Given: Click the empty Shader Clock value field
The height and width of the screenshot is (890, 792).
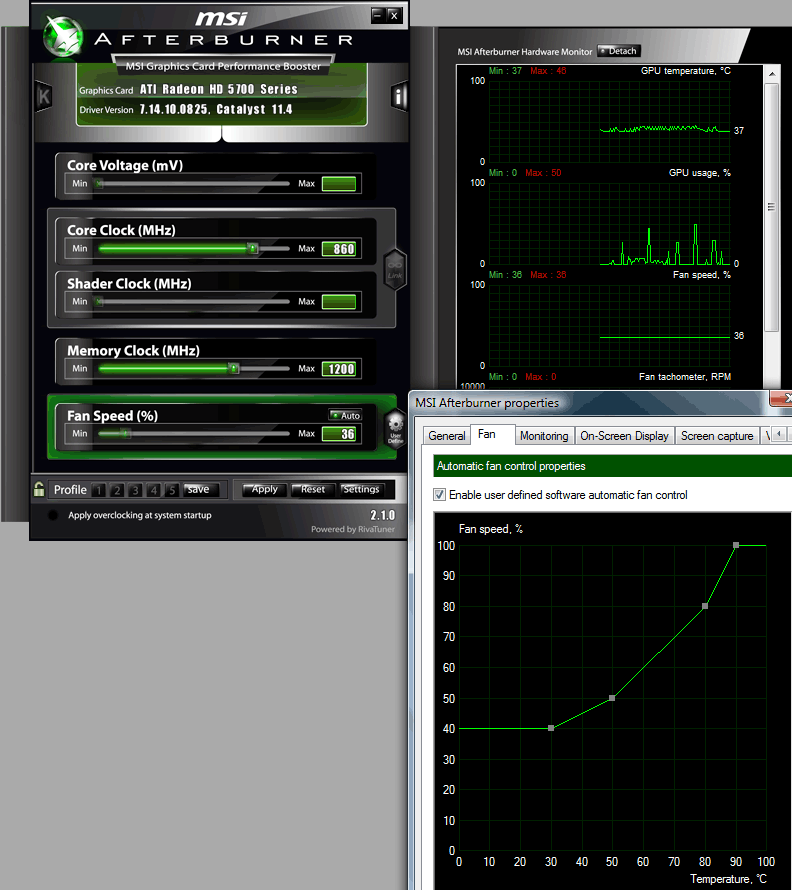Looking at the screenshot, I should click(x=339, y=302).
